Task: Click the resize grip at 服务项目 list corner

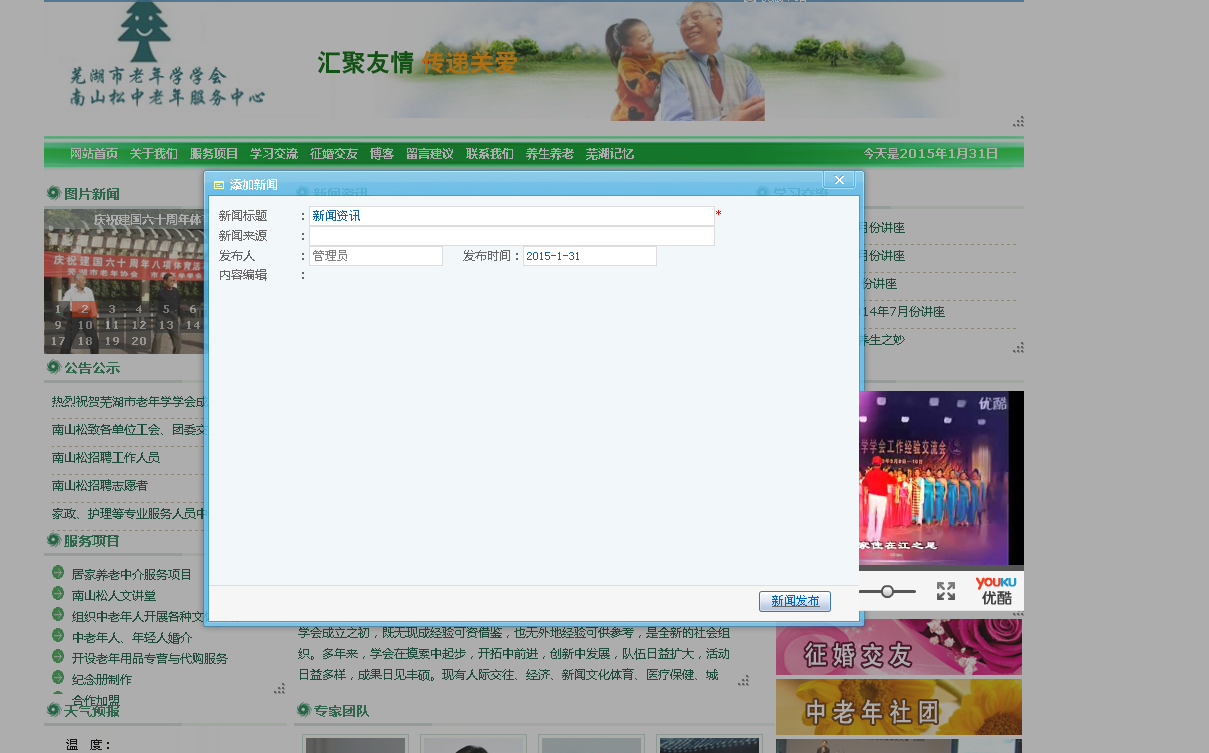Action: point(279,688)
